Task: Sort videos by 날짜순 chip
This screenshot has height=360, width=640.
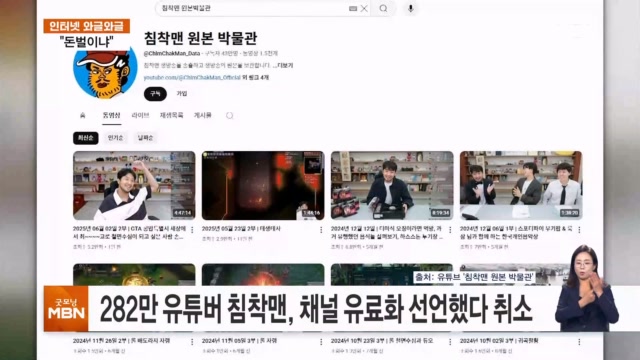Action: [x=145, y=138]
